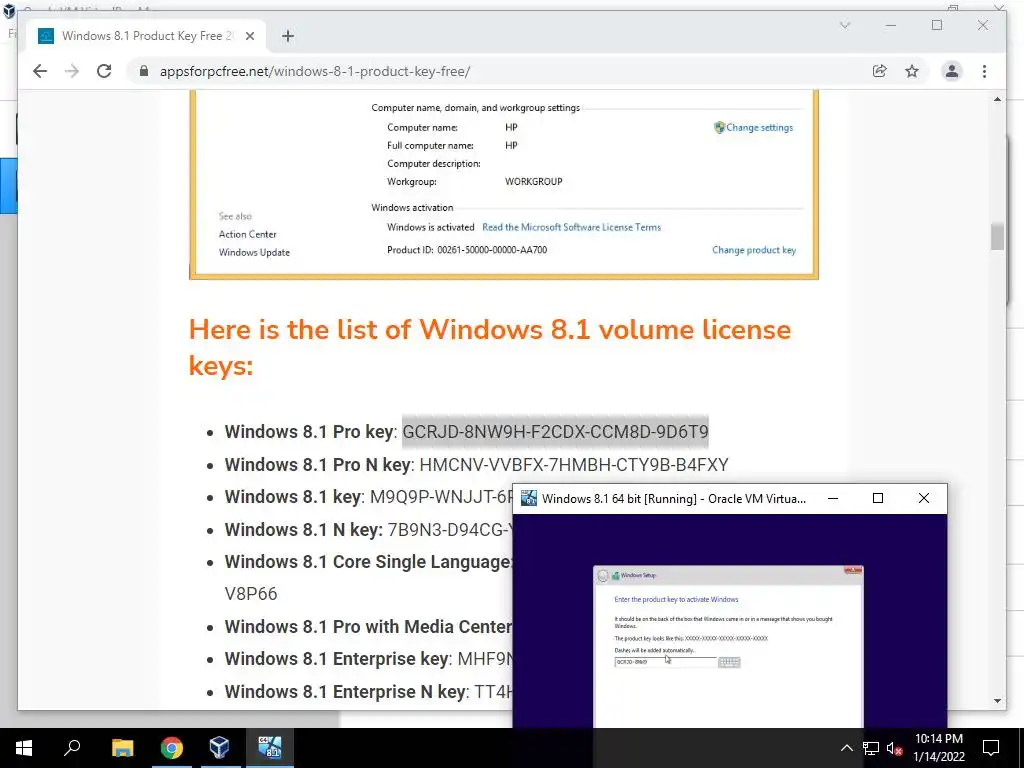Click the page scrollbar thumb
The image size is (1024, 768).
pyautogui.click(x=997, y=236)
